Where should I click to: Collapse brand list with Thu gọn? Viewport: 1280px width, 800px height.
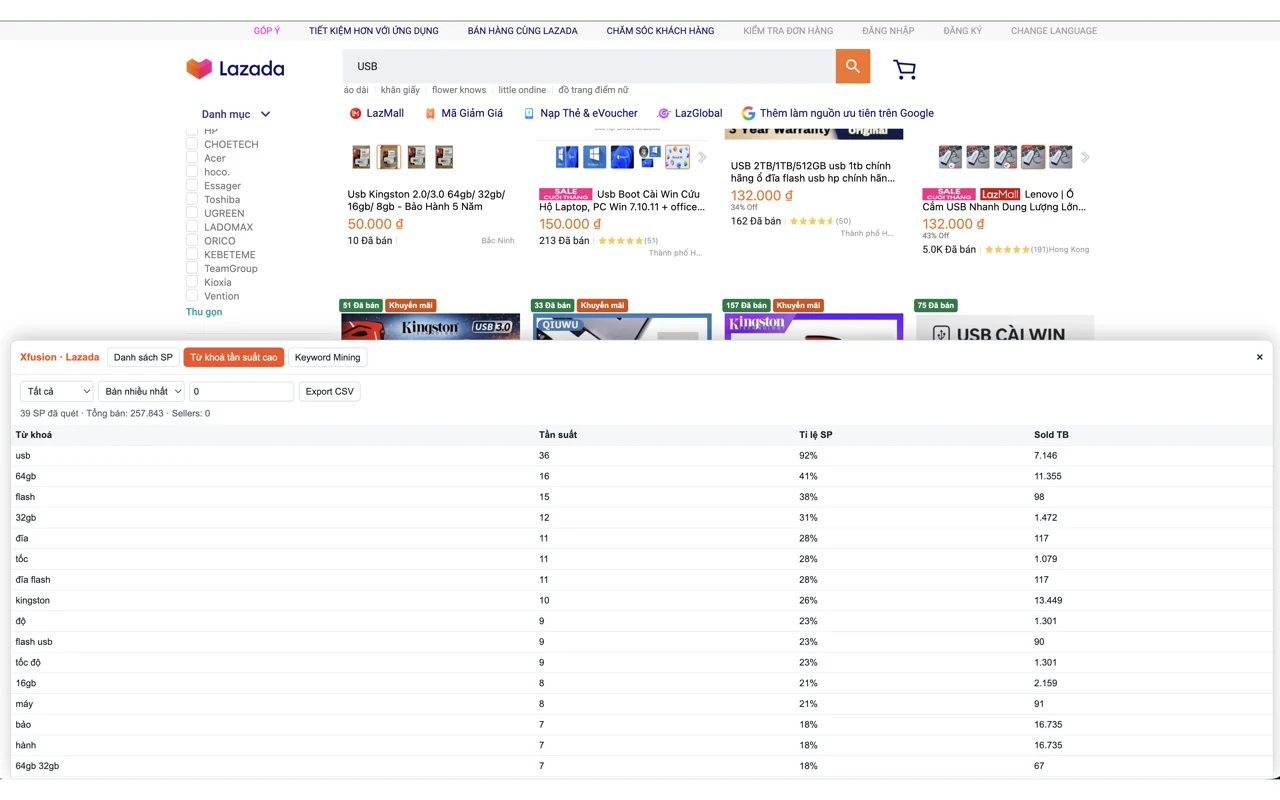click(x=204, y=312)
